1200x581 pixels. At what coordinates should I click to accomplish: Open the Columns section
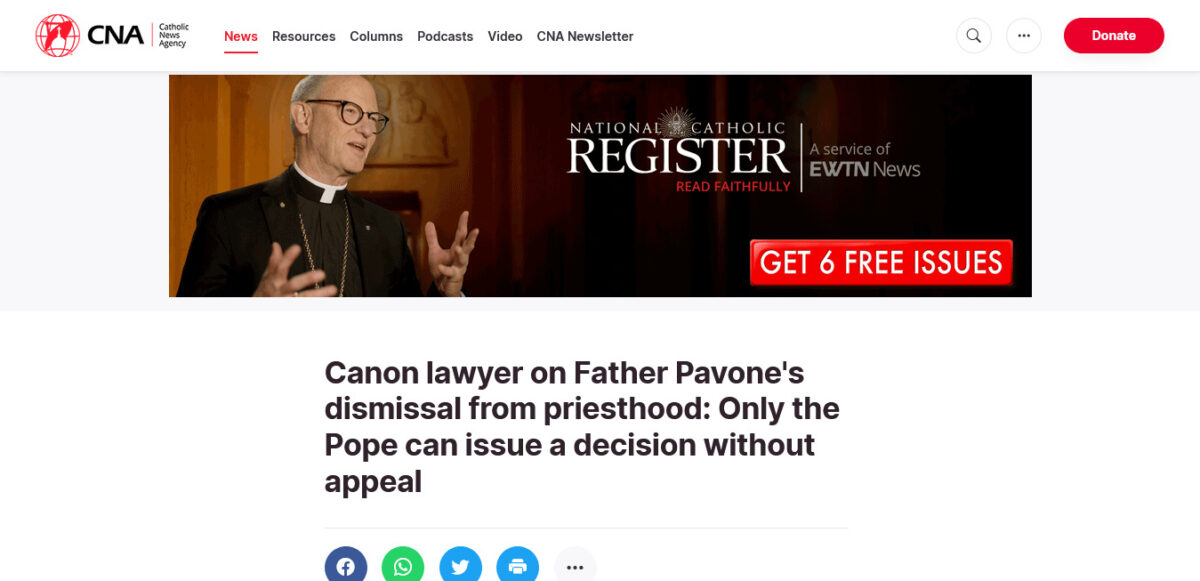click(376, 36)
